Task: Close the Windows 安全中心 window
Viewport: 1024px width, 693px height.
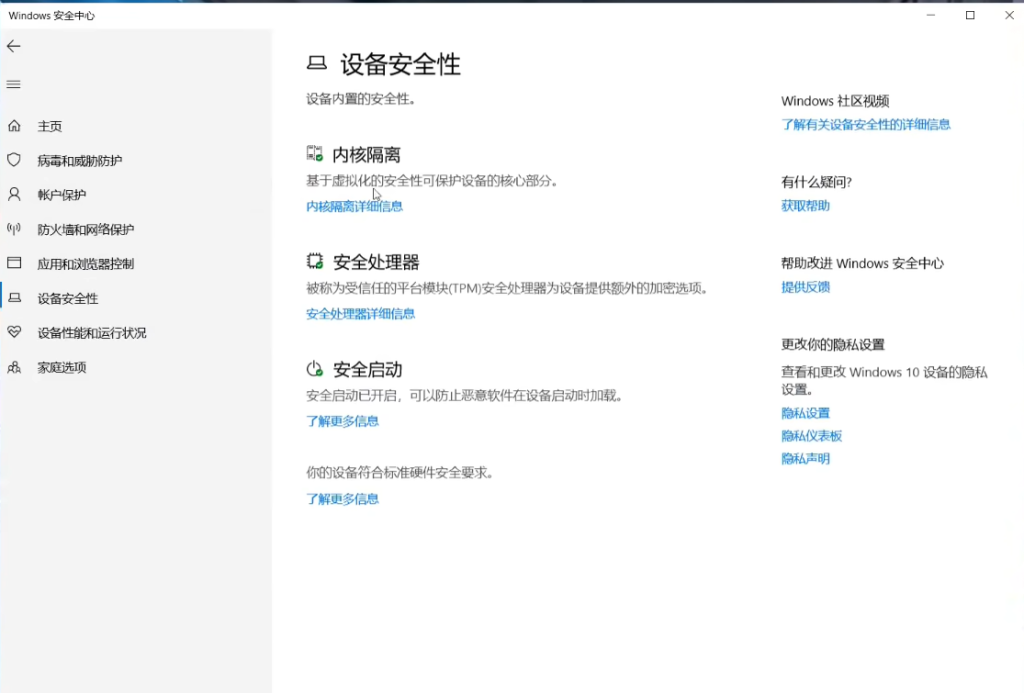Action: [x=1008, y=15]
